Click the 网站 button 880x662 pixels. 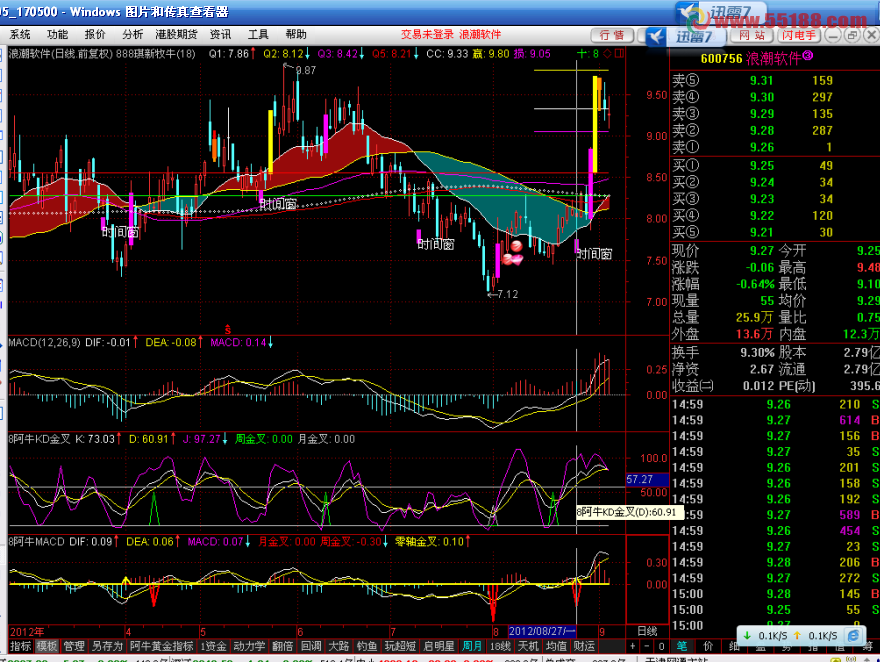[x=751, y=35]
